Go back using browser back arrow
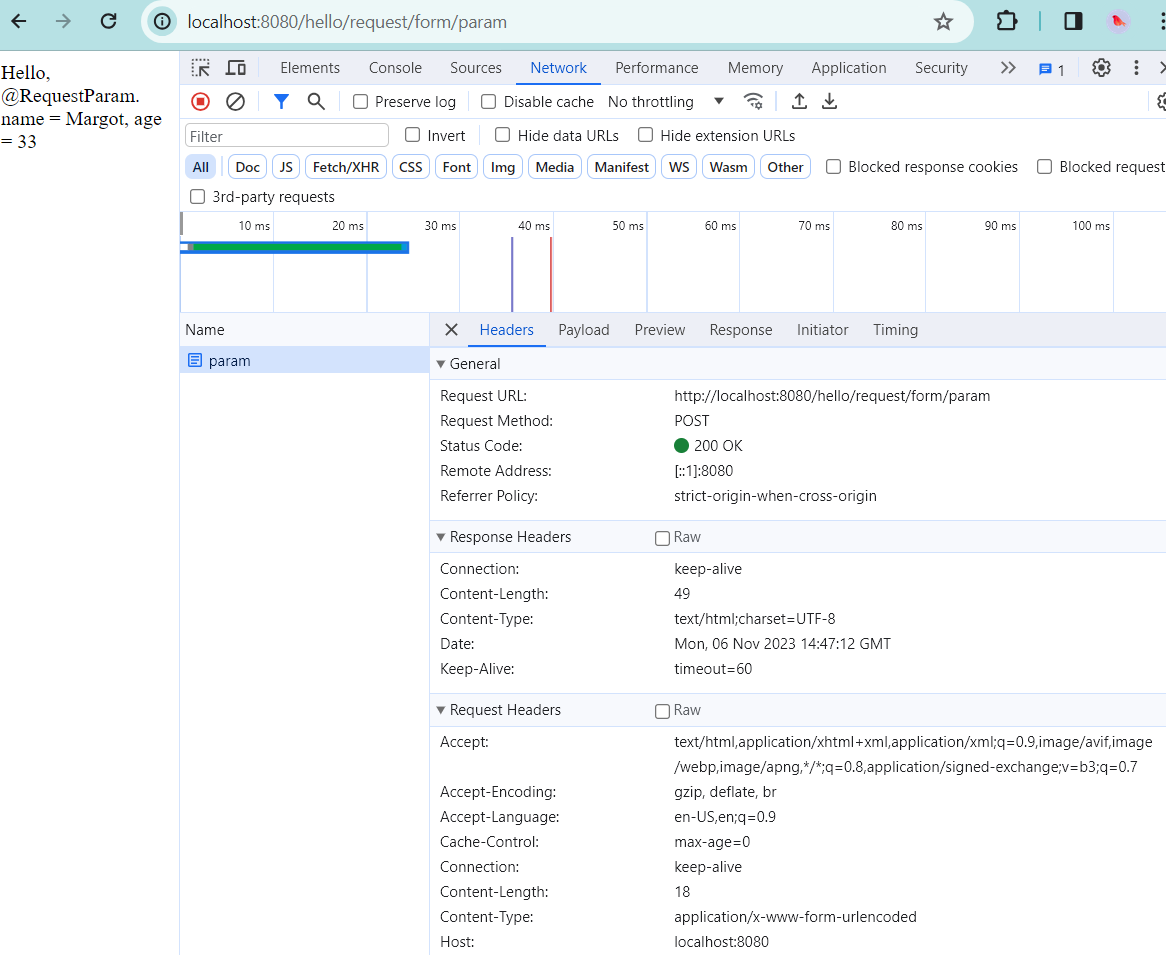This screenshot has width=1166, height=955. 19,22
